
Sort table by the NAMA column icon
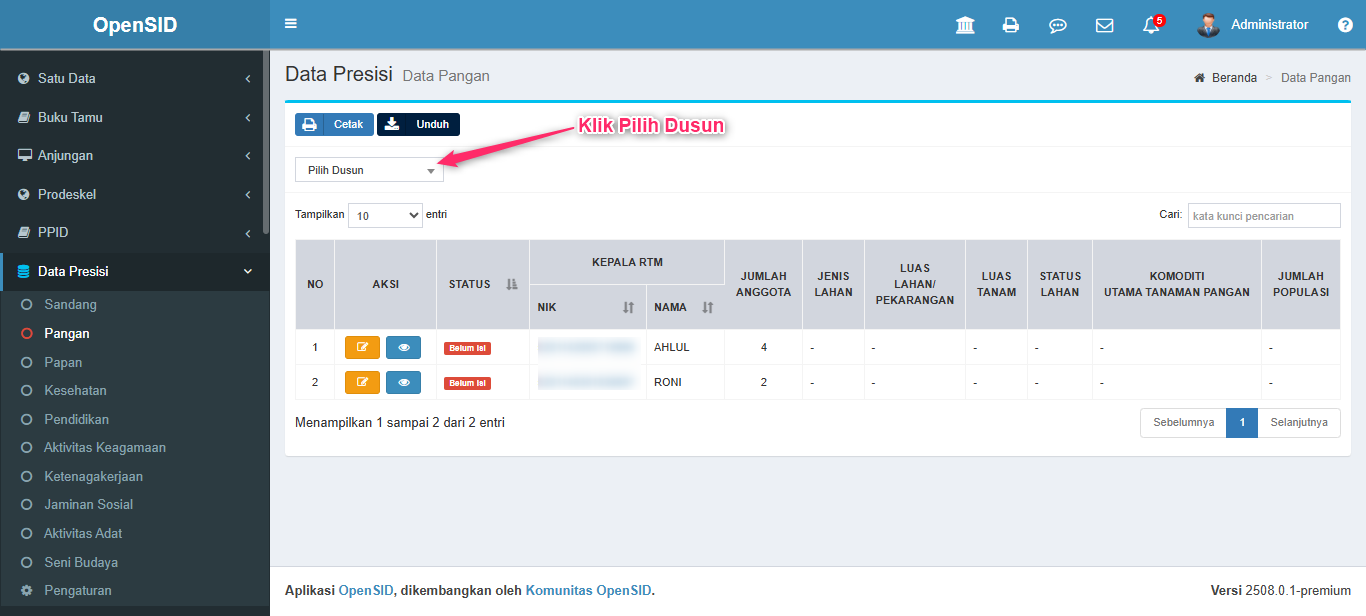pos(707,307)
